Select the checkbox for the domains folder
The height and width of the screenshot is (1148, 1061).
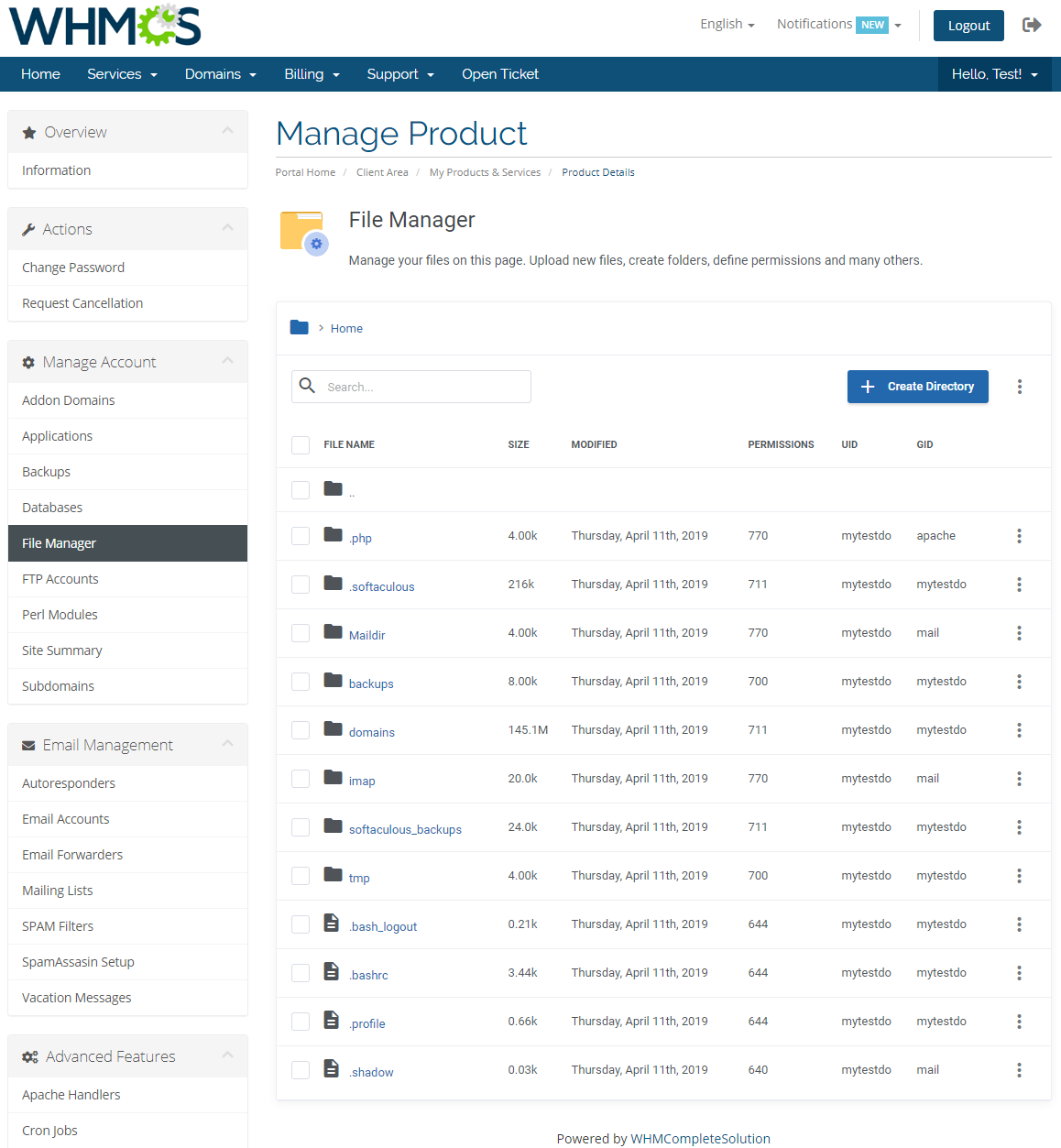coord(300,729)
